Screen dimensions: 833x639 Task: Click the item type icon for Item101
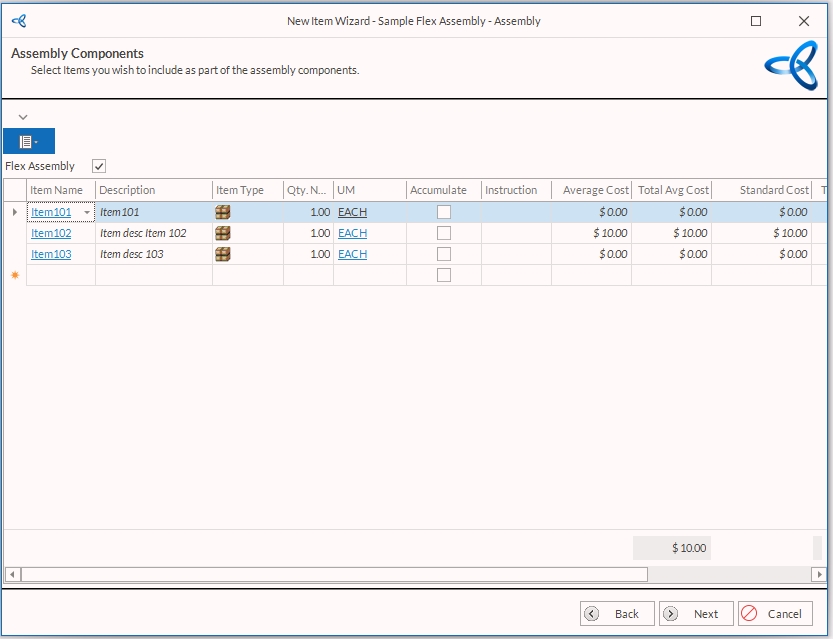(223, 212)
